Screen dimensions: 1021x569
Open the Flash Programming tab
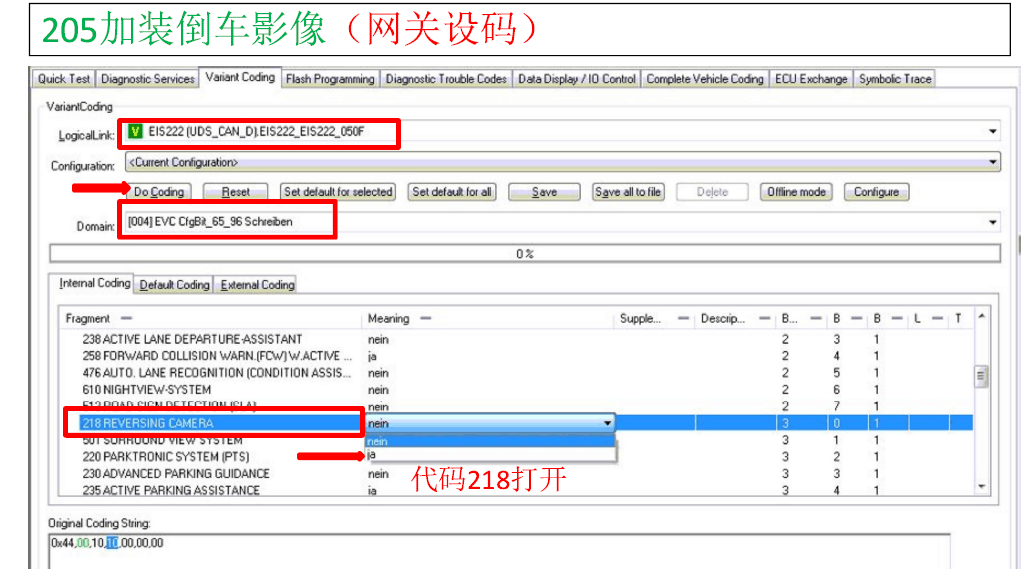click(329, 79)
